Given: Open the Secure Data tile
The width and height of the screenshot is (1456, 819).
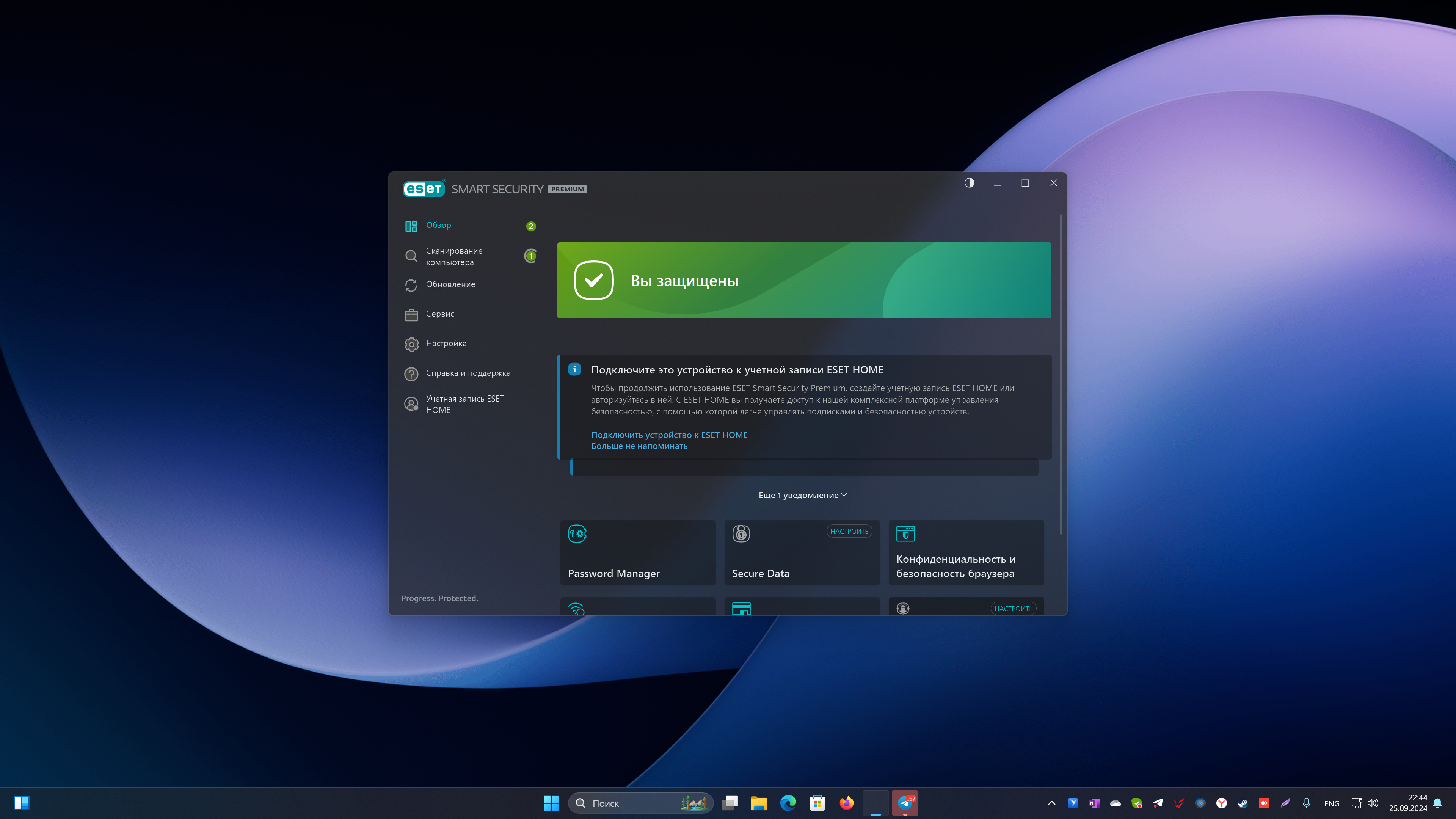Looking at the screenshot, I should [x=802, y=552].
